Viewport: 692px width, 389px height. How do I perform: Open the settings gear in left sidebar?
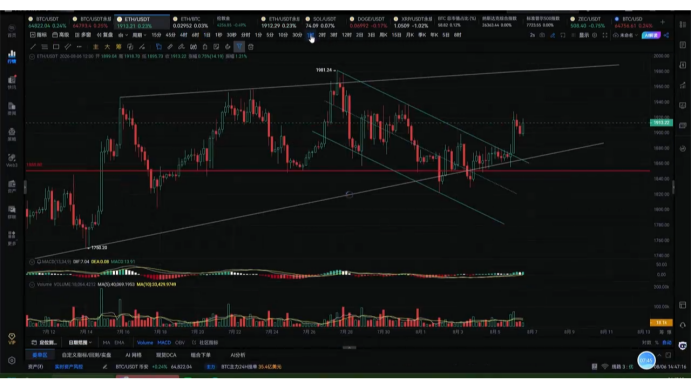12,361
